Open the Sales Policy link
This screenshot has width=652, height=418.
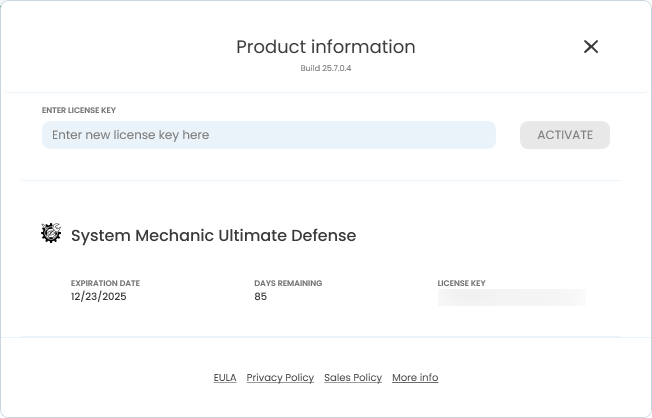353,378
